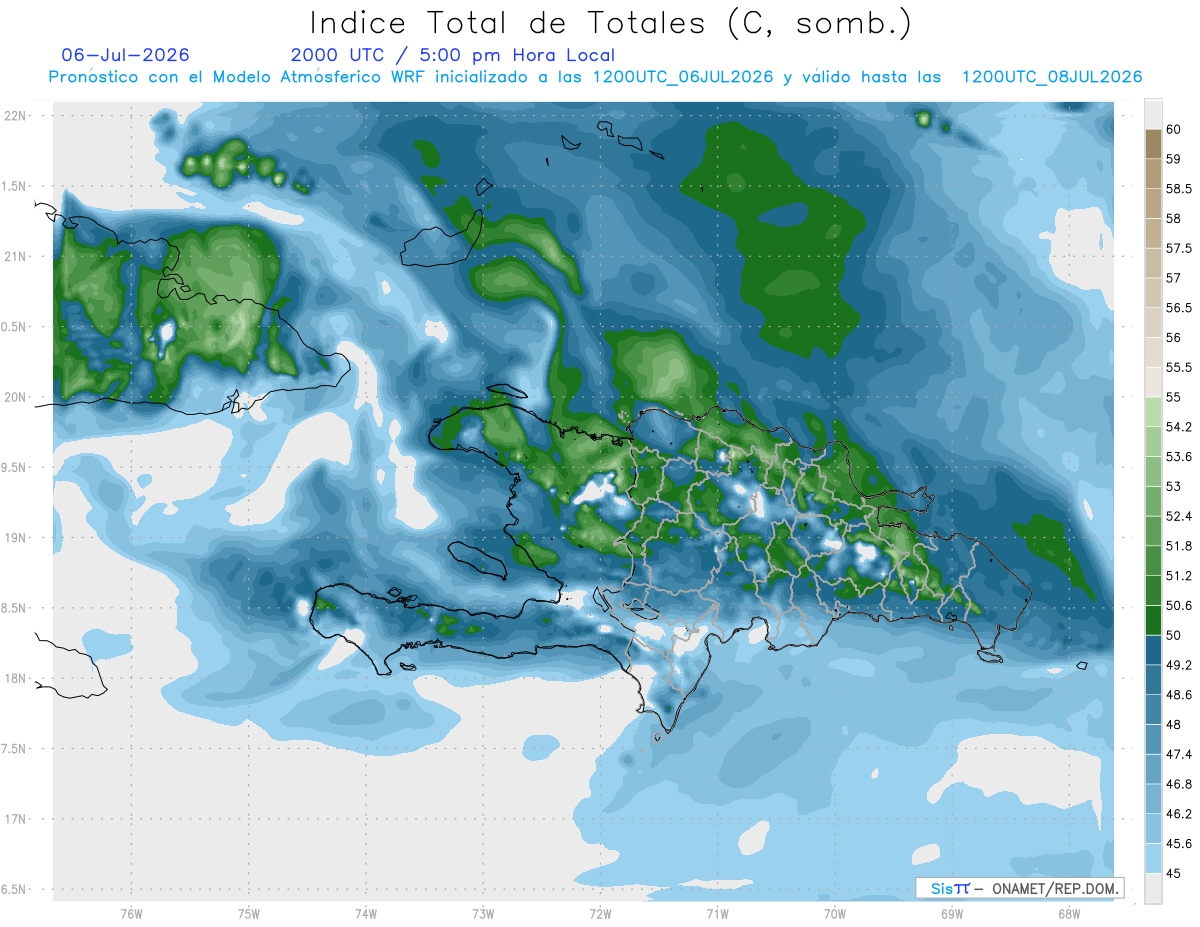This screenshot has width=1200, height=927.
Task: Click the '68W' longitude label
Action: point(1068,913)
